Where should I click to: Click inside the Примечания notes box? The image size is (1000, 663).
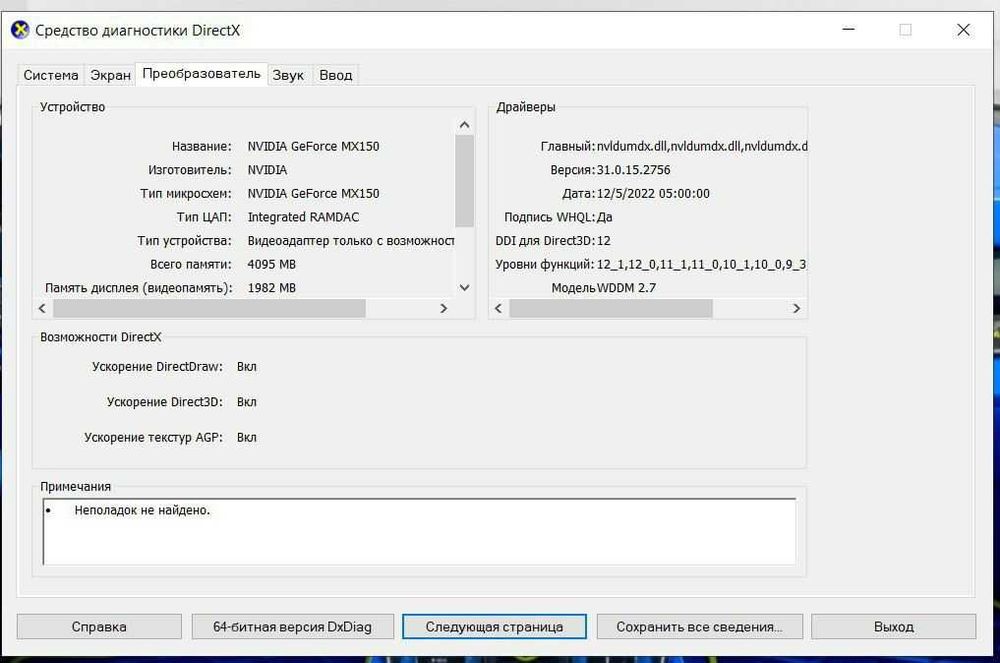tap(419, 532)
